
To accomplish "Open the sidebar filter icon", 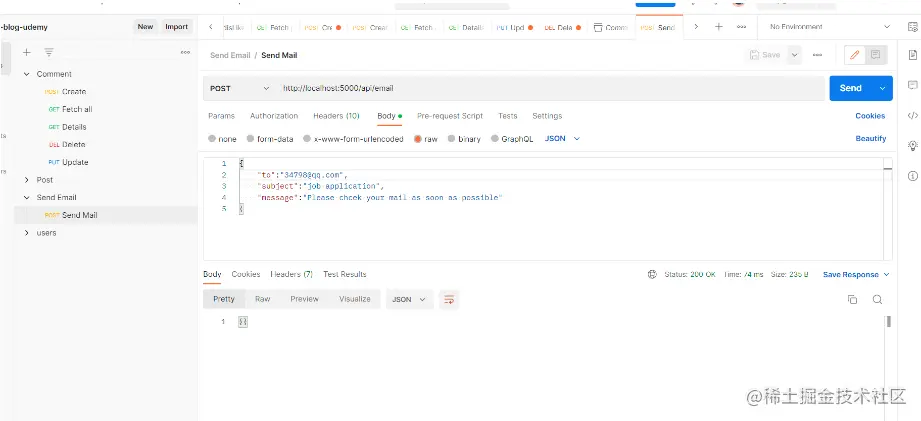I will coord(49,52).
